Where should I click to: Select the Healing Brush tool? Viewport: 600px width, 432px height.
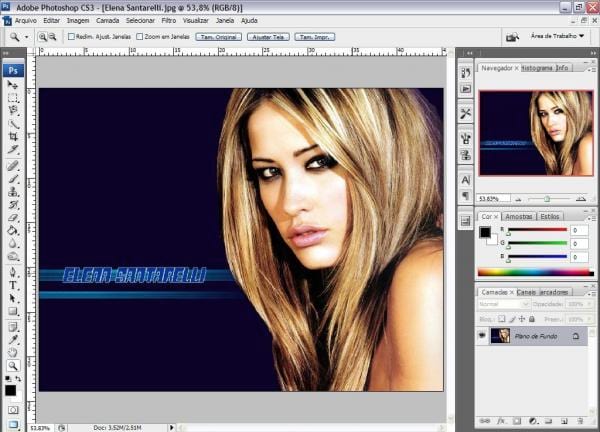[x=13, y=166]
